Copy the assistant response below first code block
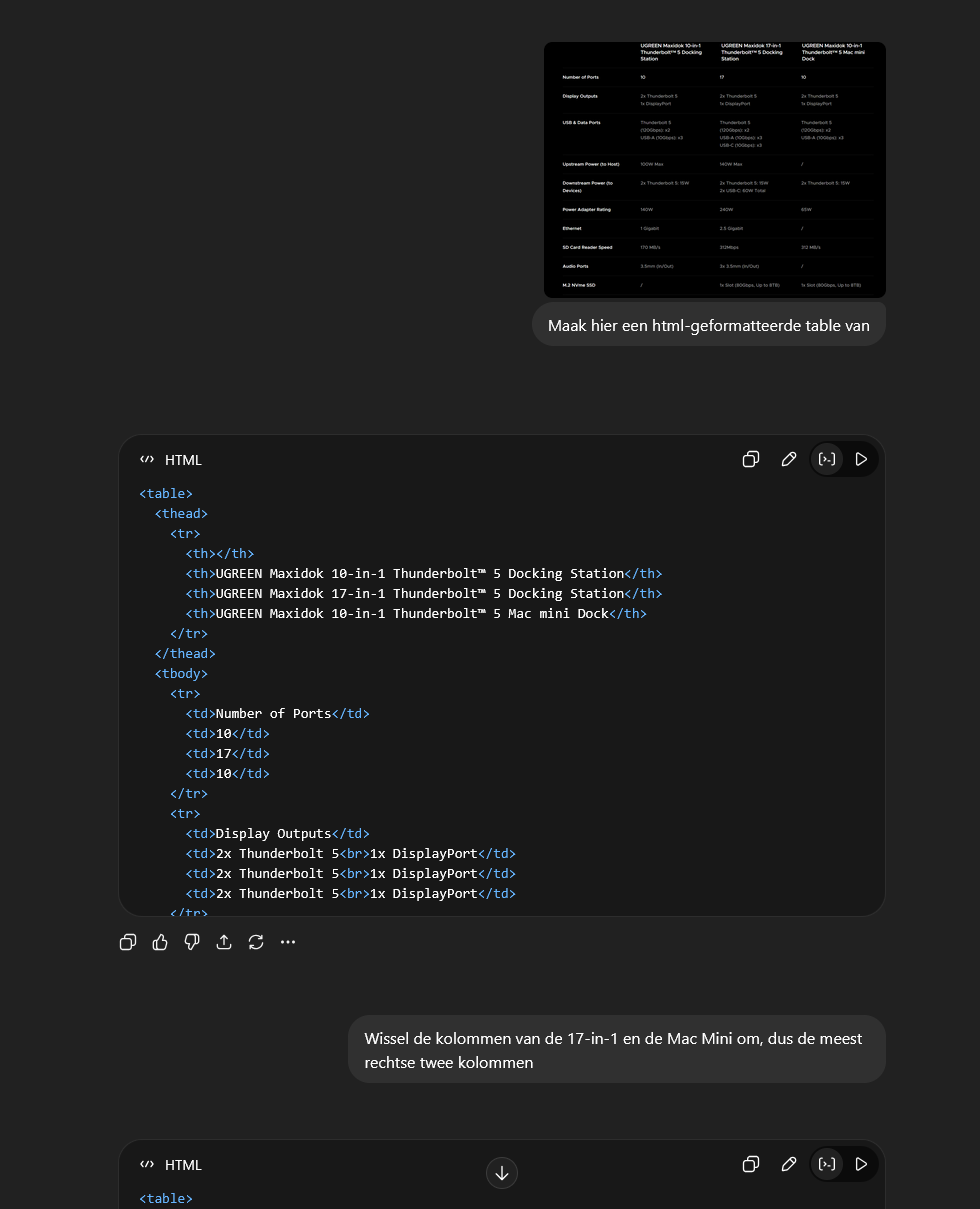Viewport: 980px width, 1209px height. [128, 942]
